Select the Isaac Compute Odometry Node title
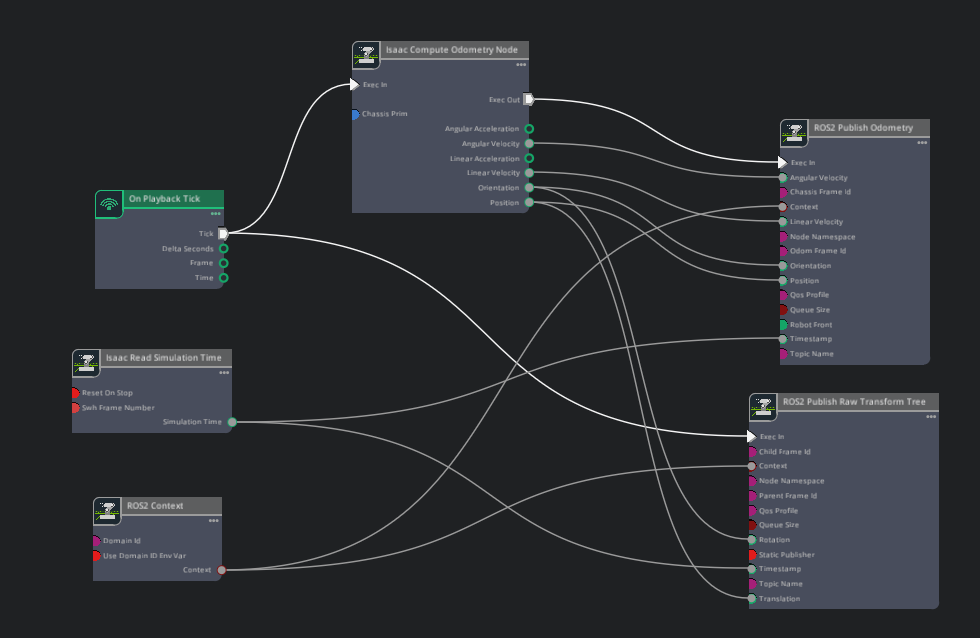This screenshot has width=980, height=638. [451, 49]
